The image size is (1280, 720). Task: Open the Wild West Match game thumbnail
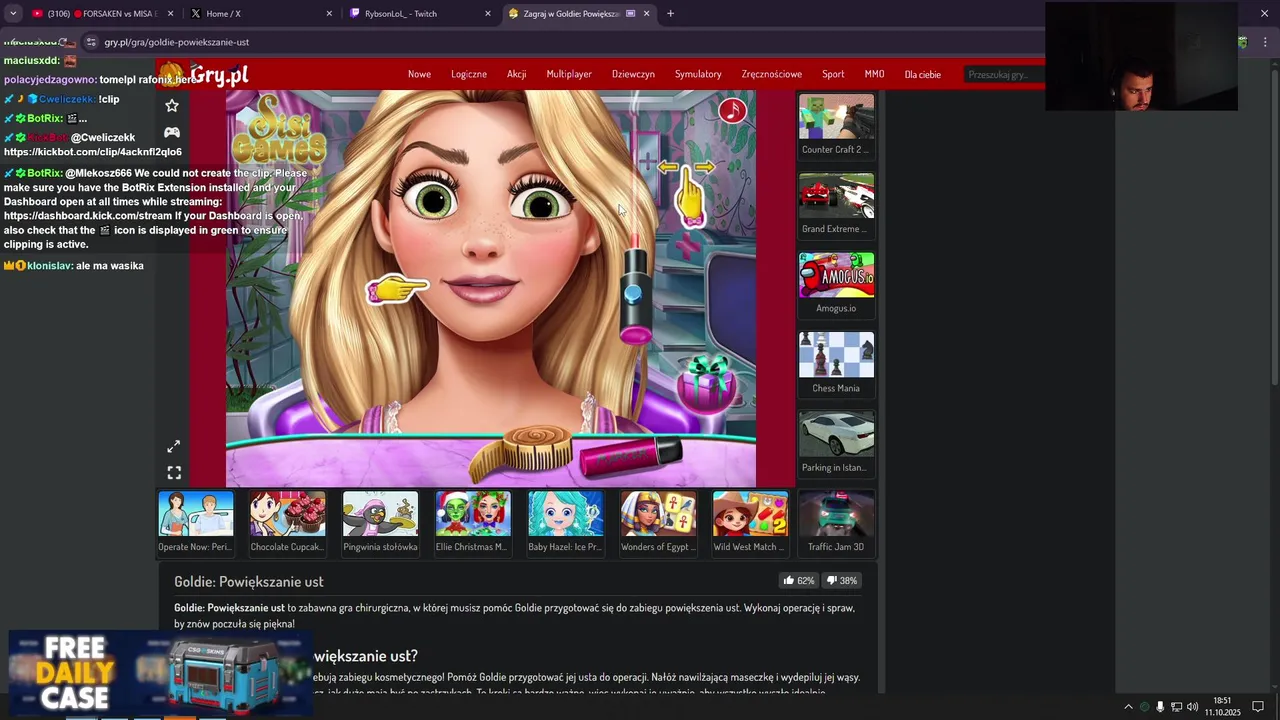[750, 522]
